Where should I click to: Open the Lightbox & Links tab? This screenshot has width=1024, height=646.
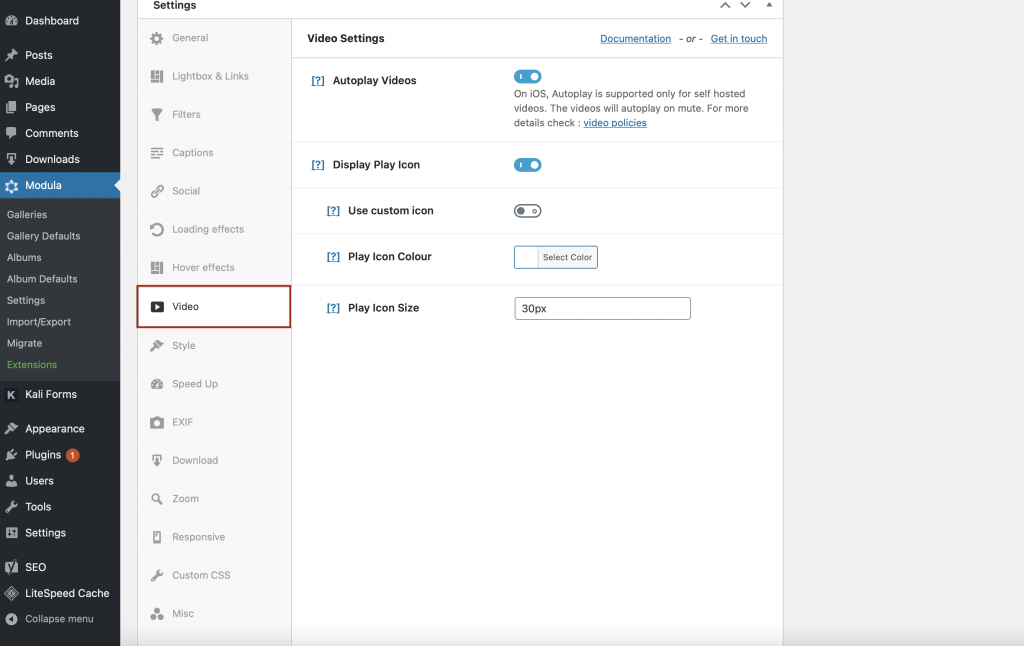[214, 76]
